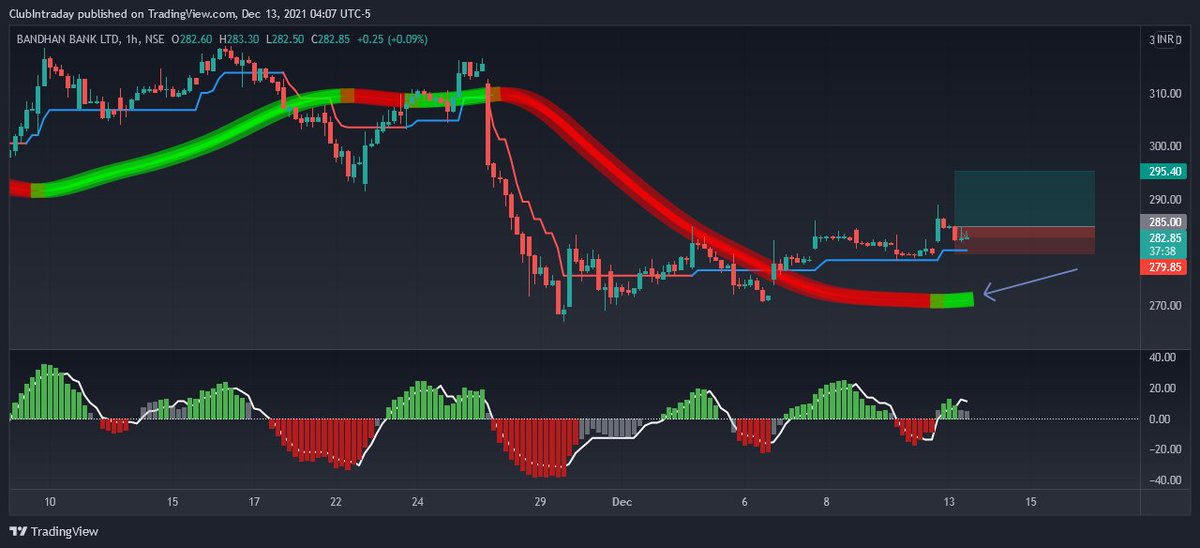This screenshot has width=1200, height=548.
Task: Select the green profit zone of the long position
Action: click(1024, 198)
